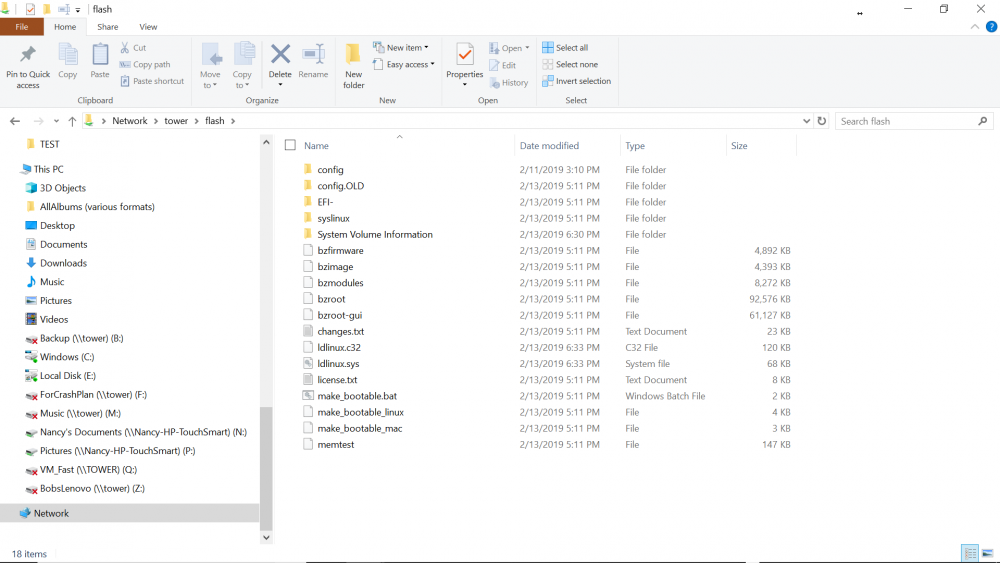Show file History
The width and height of the screenshot is (1000, 563).
pyautogui.click(x=509, y=82)
